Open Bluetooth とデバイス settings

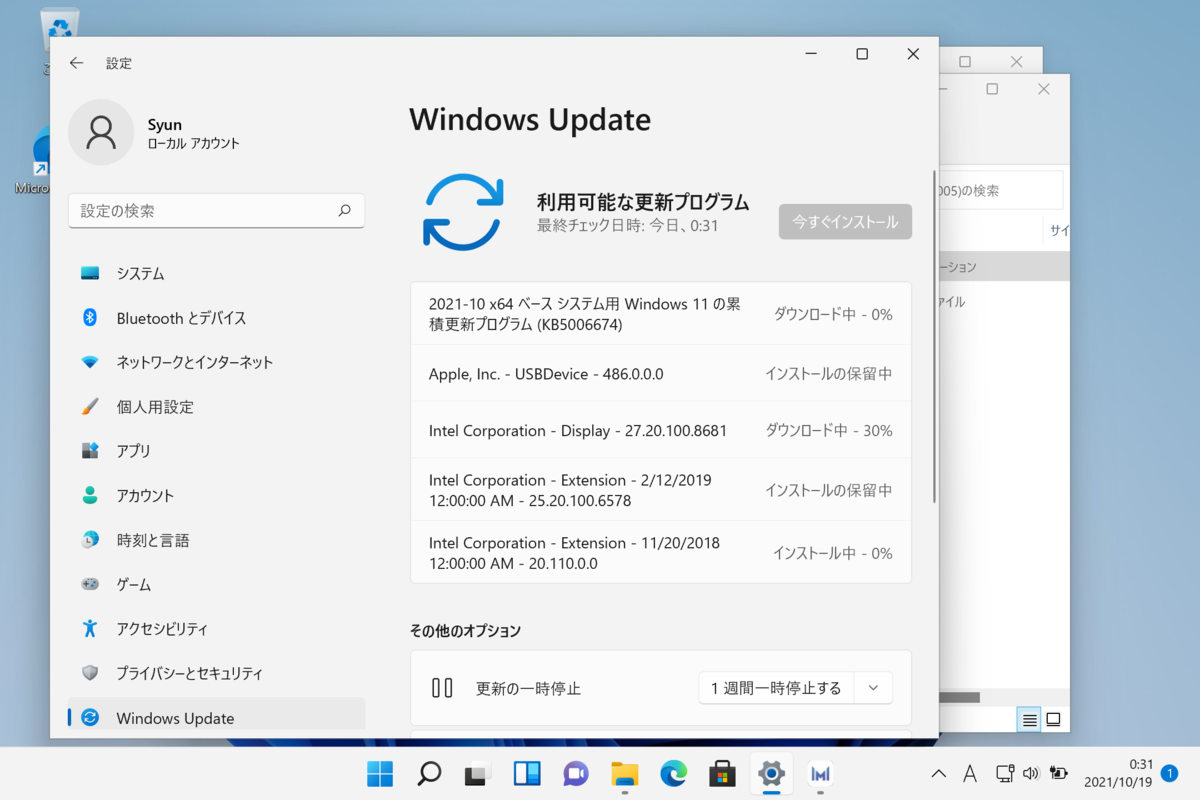click(216, 318)
